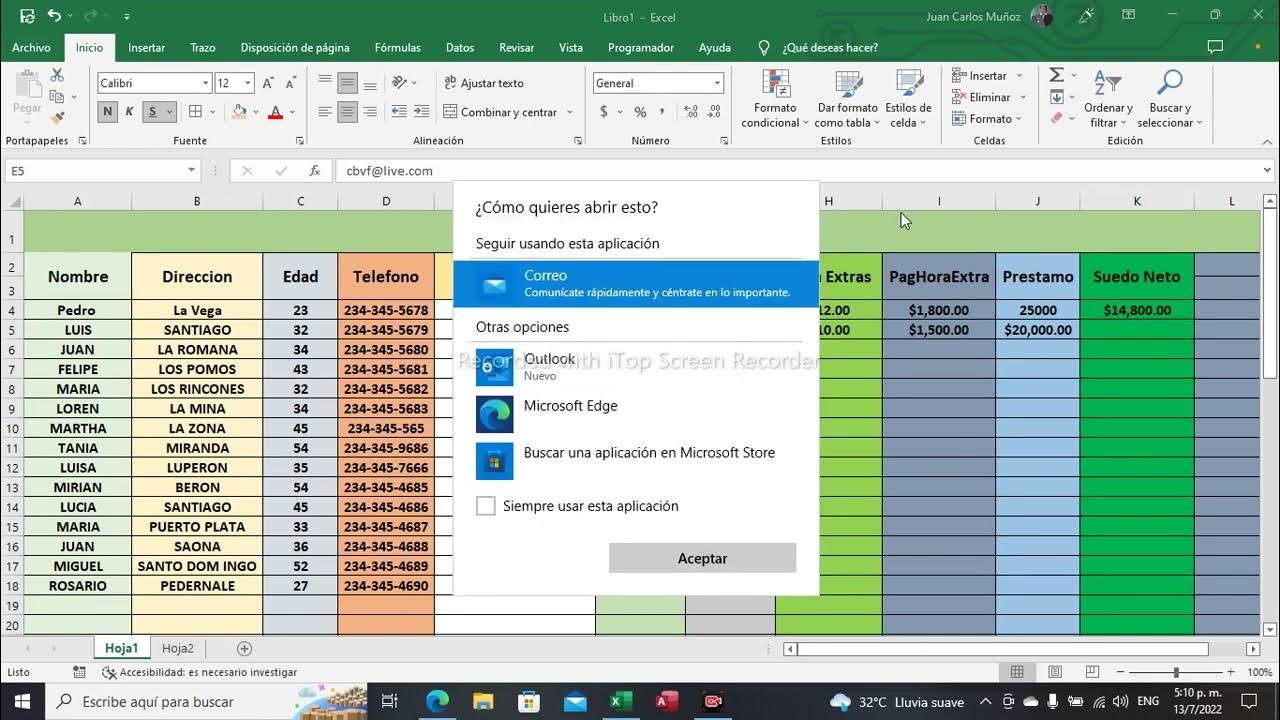Adjust the zoom slider in status bar
This screenshot has height=720, width=1280.
pyautogui.click(x=1176, y=673)
